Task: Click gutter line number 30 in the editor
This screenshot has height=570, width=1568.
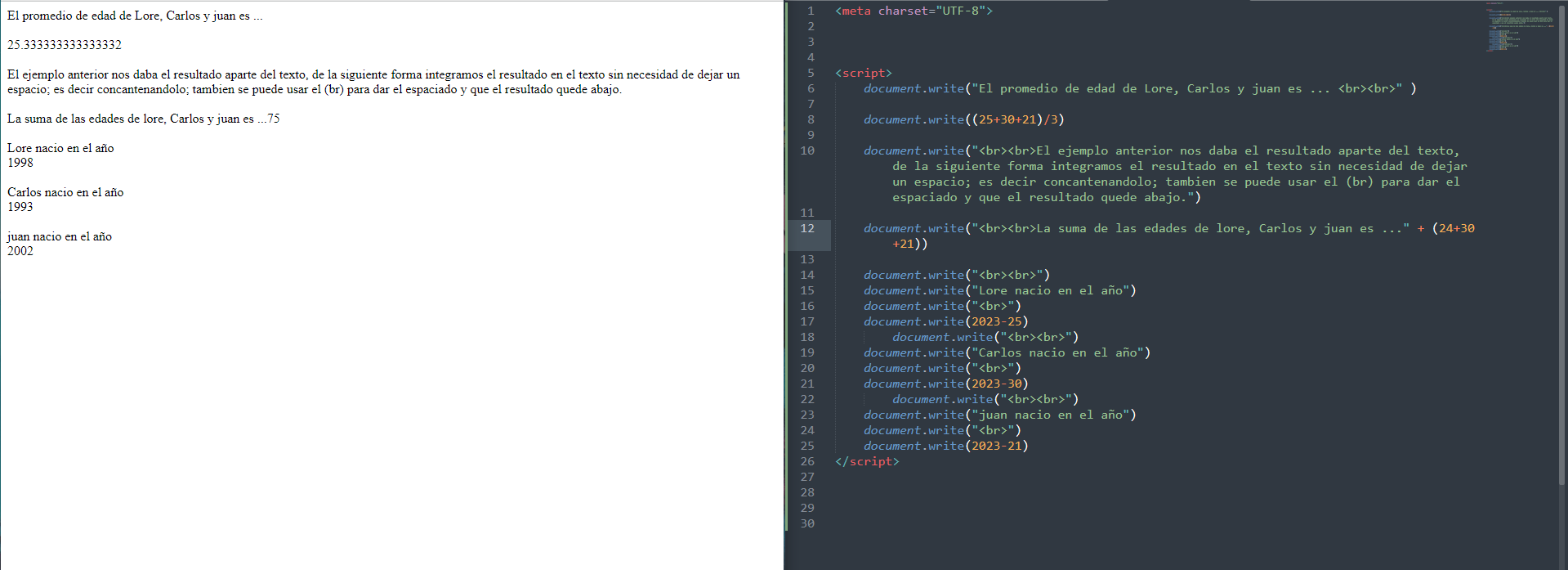Action: pyautogui.click(x=807, y=523)
